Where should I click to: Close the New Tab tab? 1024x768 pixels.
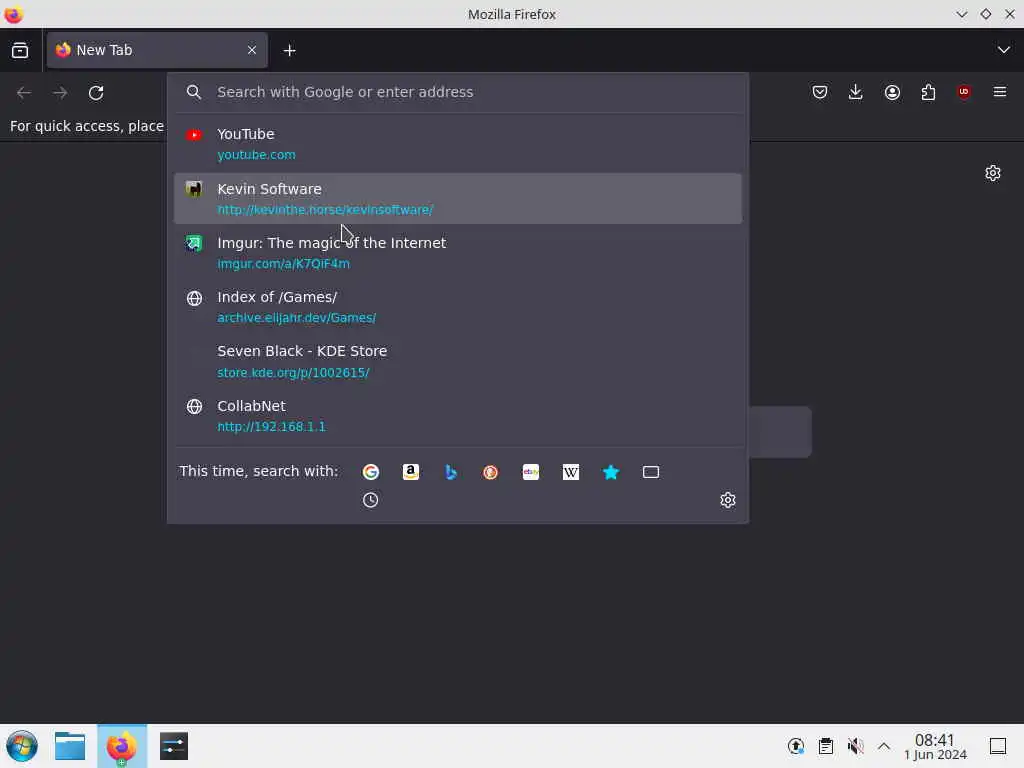click(252, 50)
